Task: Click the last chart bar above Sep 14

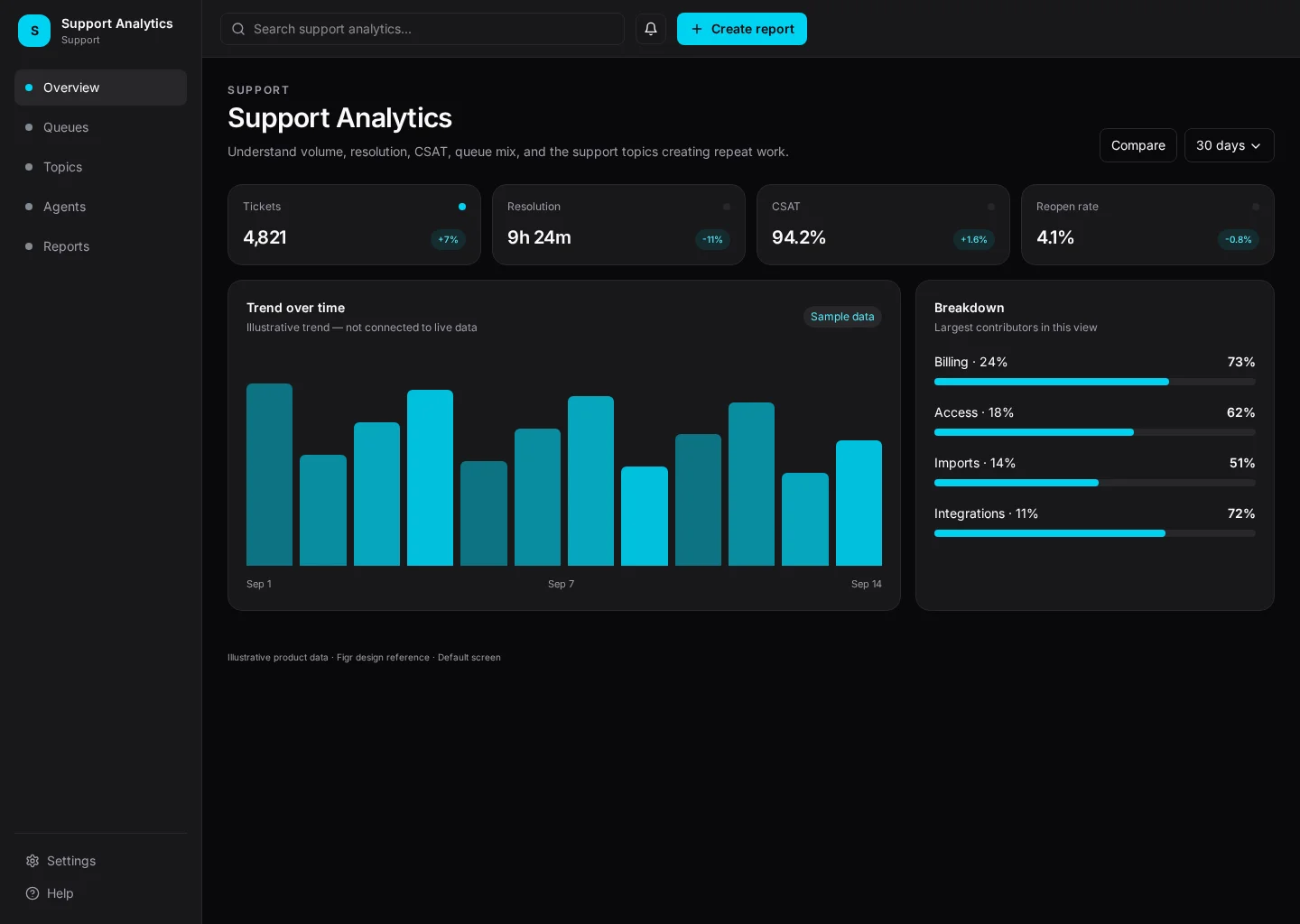Action: click(859, 504)
